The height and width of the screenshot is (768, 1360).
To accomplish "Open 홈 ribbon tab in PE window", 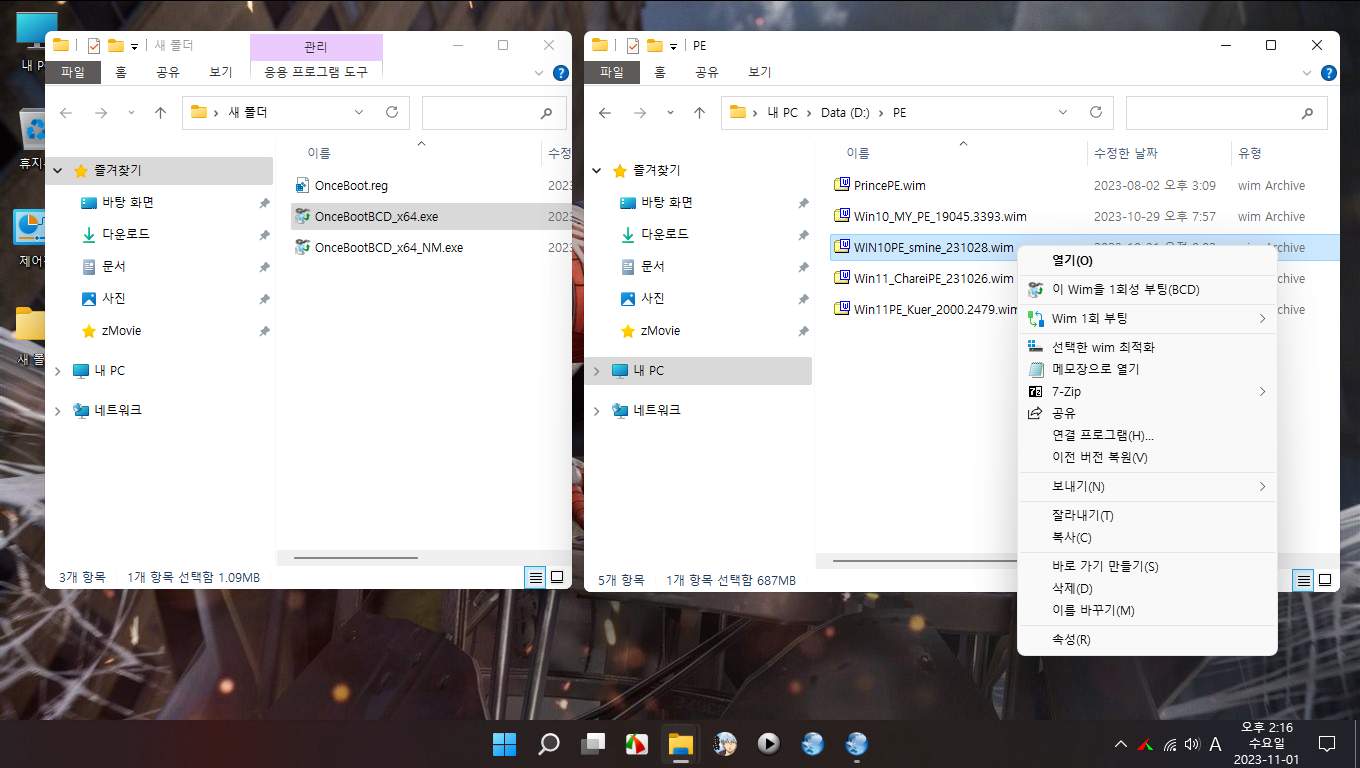I will tap(660, 72).
